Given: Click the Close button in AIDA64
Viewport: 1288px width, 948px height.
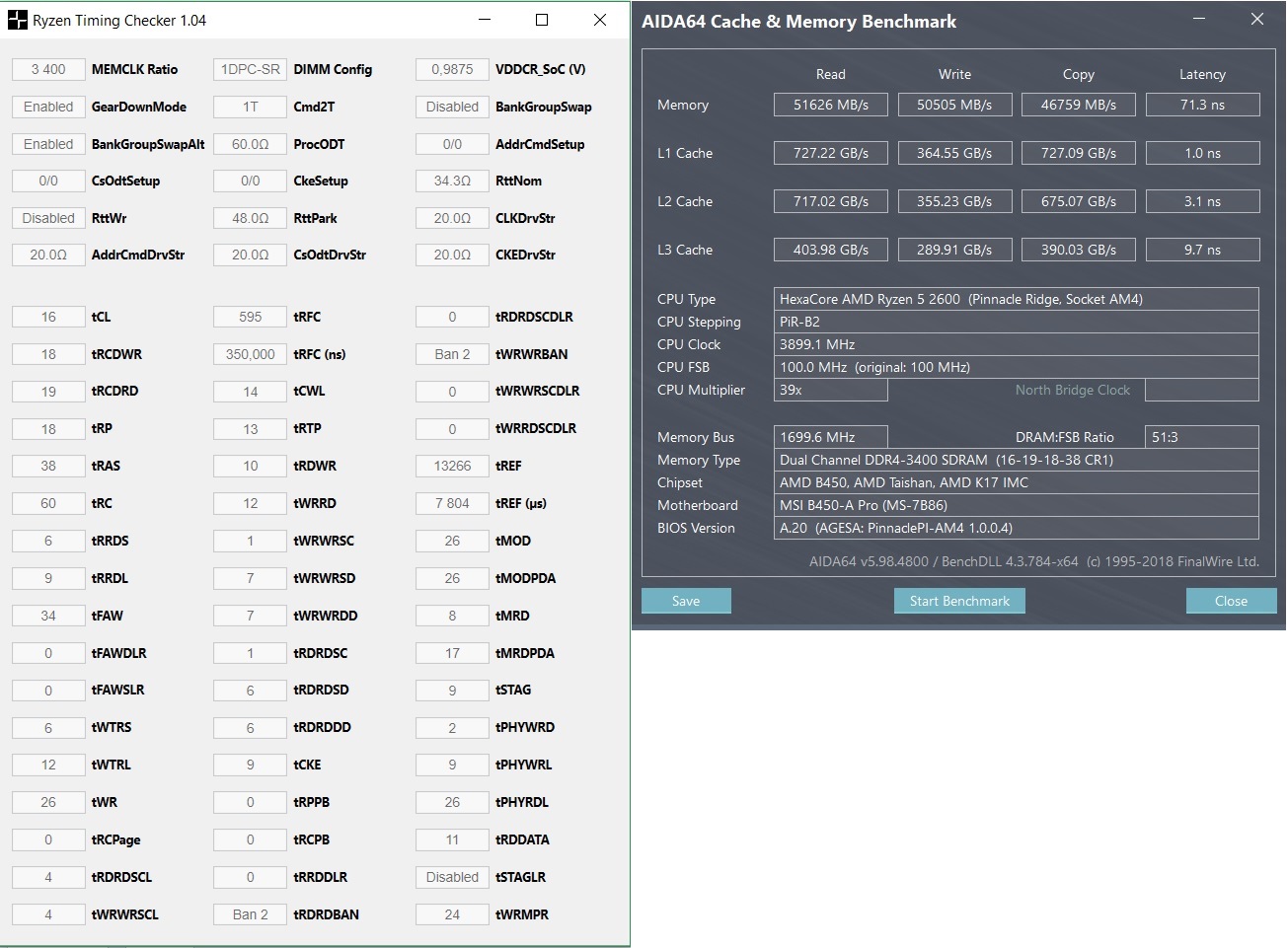Looking at the screenshot, I should click(x=1231, y=601).
